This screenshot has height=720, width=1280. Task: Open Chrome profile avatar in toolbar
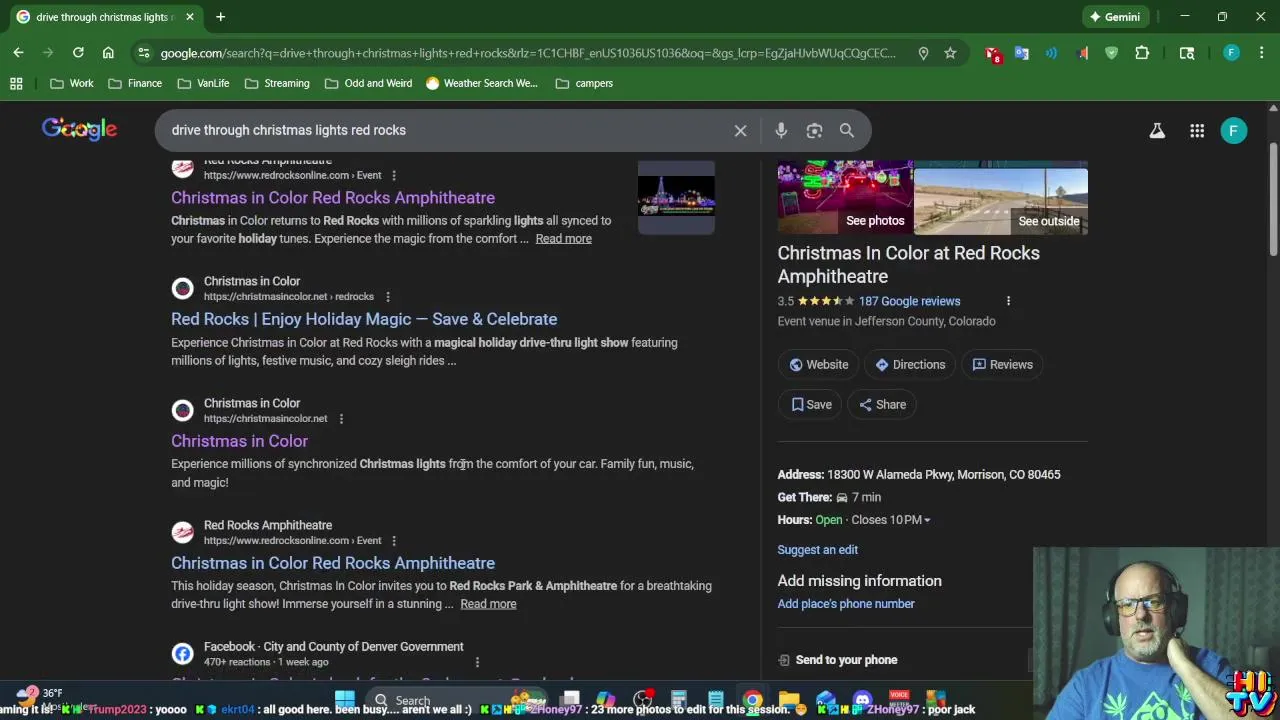1232,53
